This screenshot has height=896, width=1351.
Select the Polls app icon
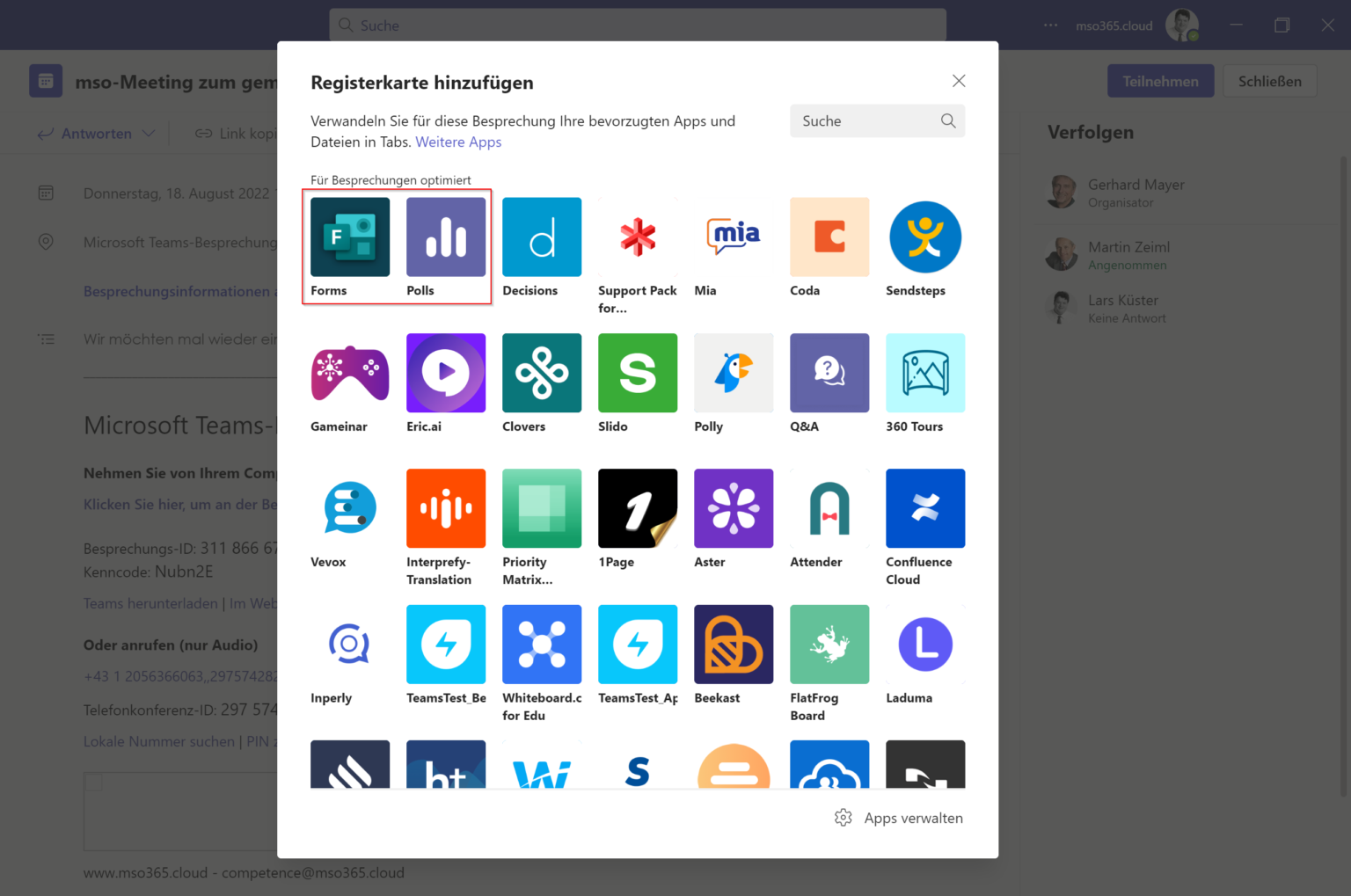click(445, 237)
